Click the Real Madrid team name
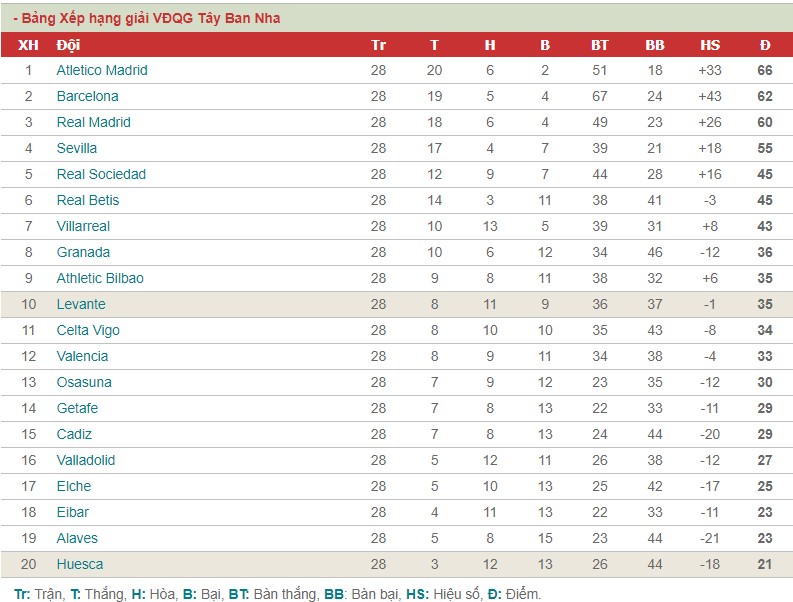The image size is (793, 602). click(x=93, y=122)
